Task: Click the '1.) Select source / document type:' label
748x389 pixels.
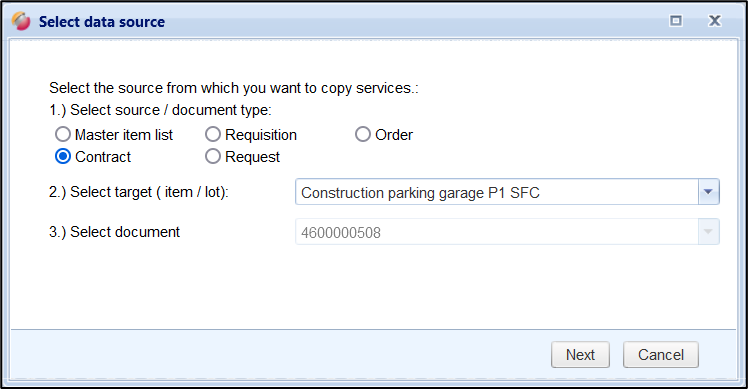Action: click(160, 110)
